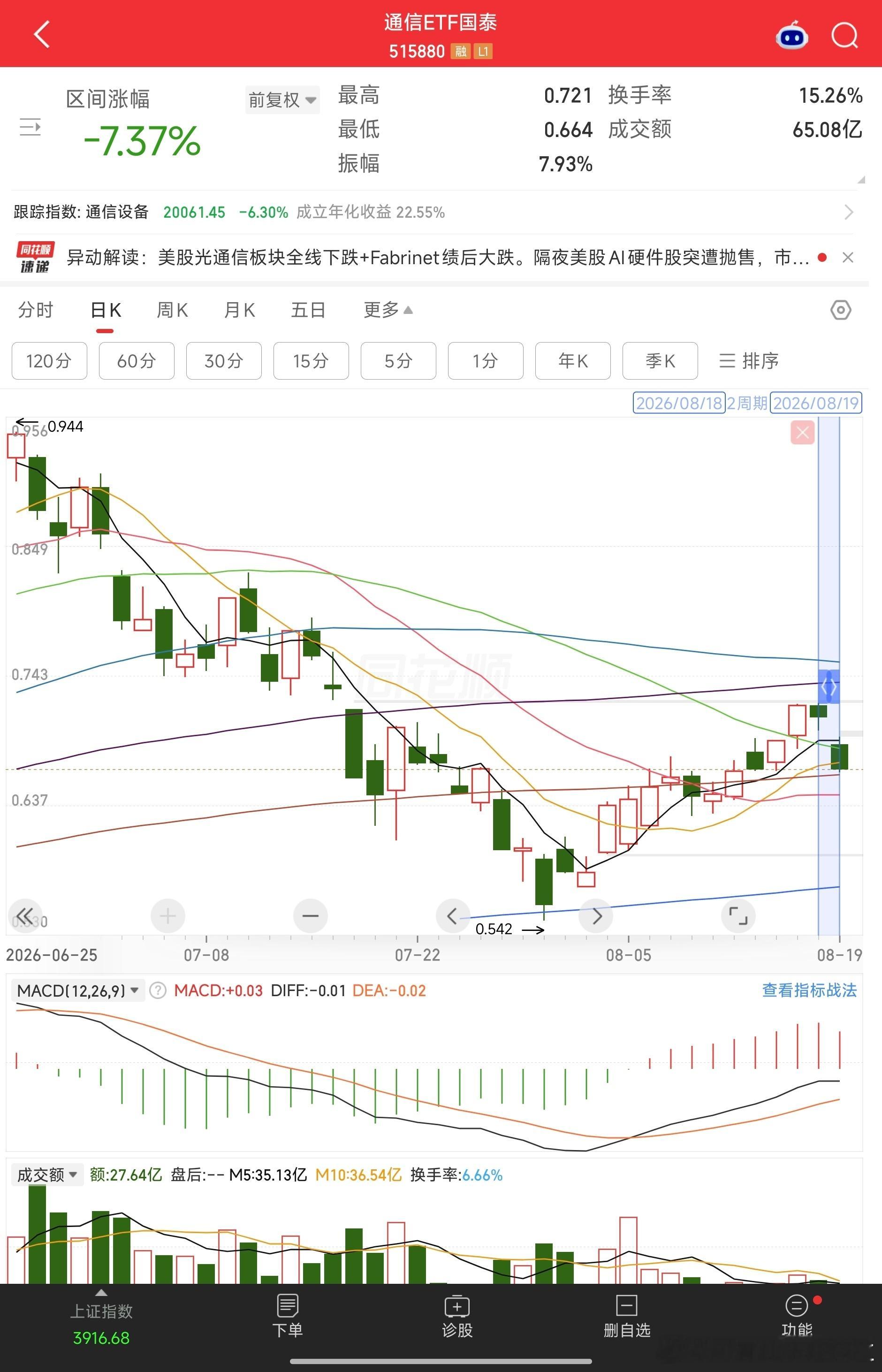Switch to 五日 tab
Viewport: 882px width, 1372px height.
pyautogui.click(x=308, y=311)
